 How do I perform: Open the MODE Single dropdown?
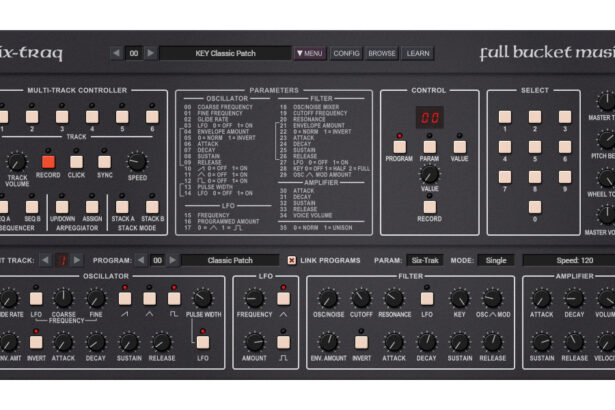click(496, 260)
